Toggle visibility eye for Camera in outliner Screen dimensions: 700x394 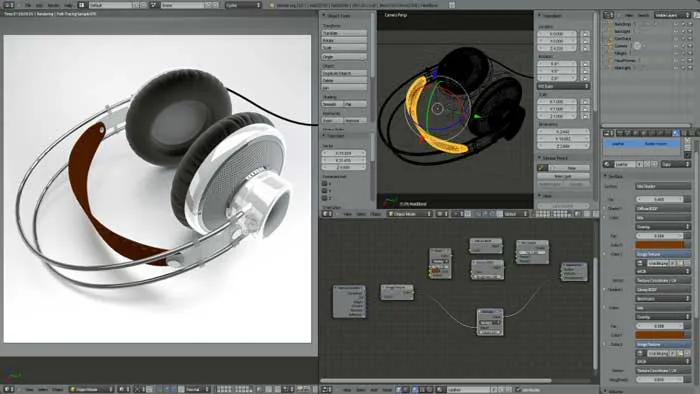tap(676, 46)
